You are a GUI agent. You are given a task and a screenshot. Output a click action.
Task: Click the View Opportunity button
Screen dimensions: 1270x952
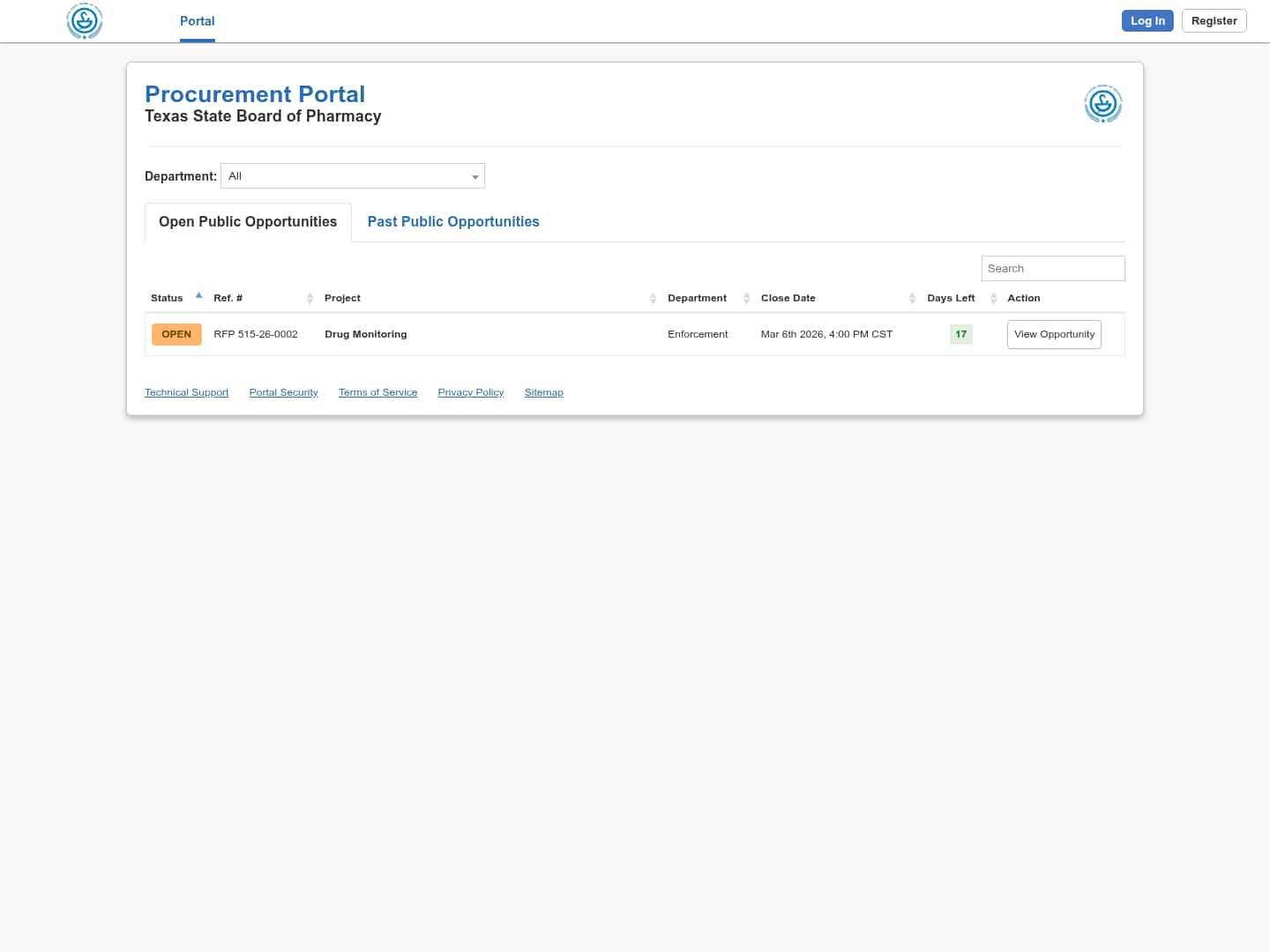(x=1054, y=334)
